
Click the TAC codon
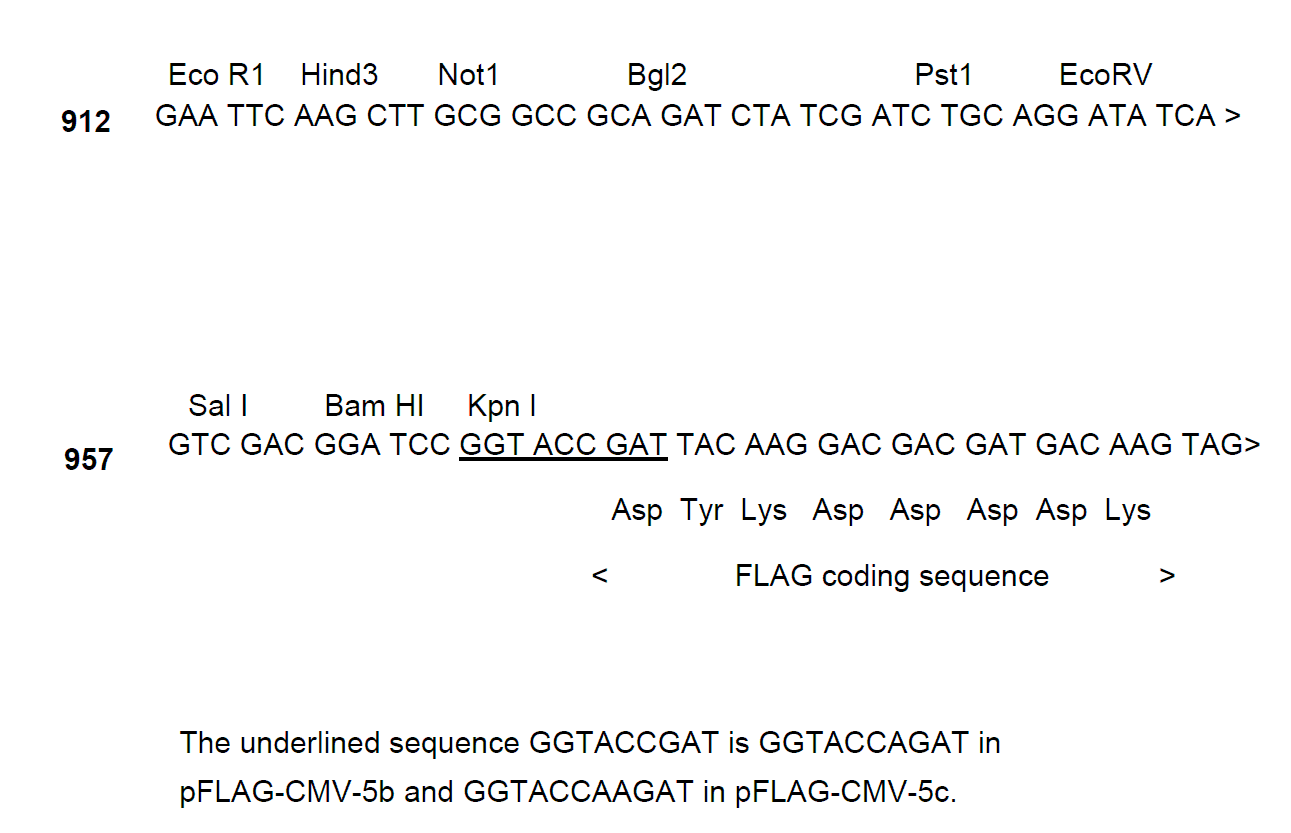point(706,444)
